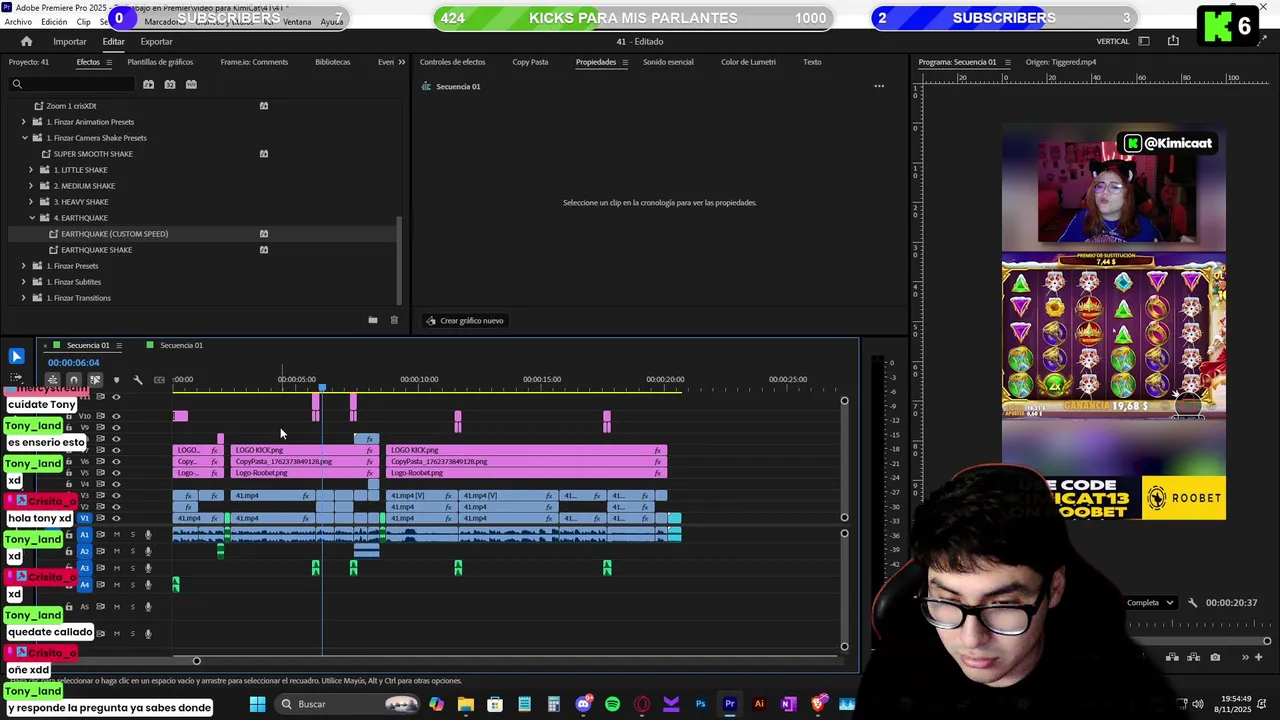
Task: Expand 3. HEAVY SHAKE folder
Action: [31, 202]
